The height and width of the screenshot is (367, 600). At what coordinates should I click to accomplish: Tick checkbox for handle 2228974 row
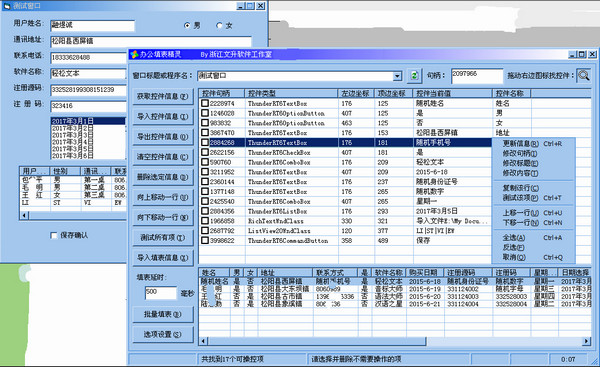205,103
